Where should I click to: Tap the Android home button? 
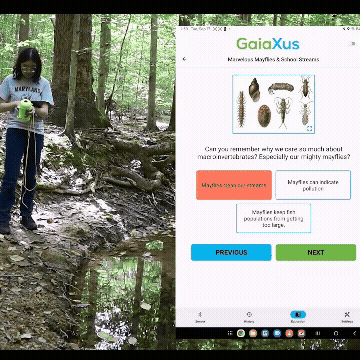[336, 333]
